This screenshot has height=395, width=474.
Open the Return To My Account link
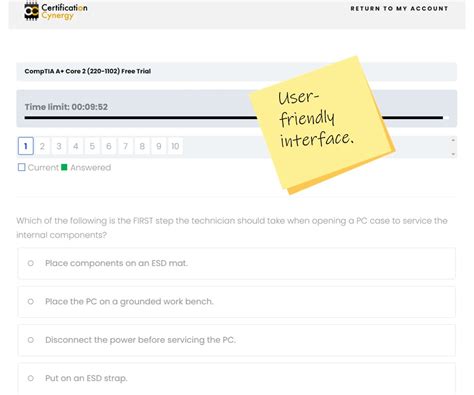point(399,9)
